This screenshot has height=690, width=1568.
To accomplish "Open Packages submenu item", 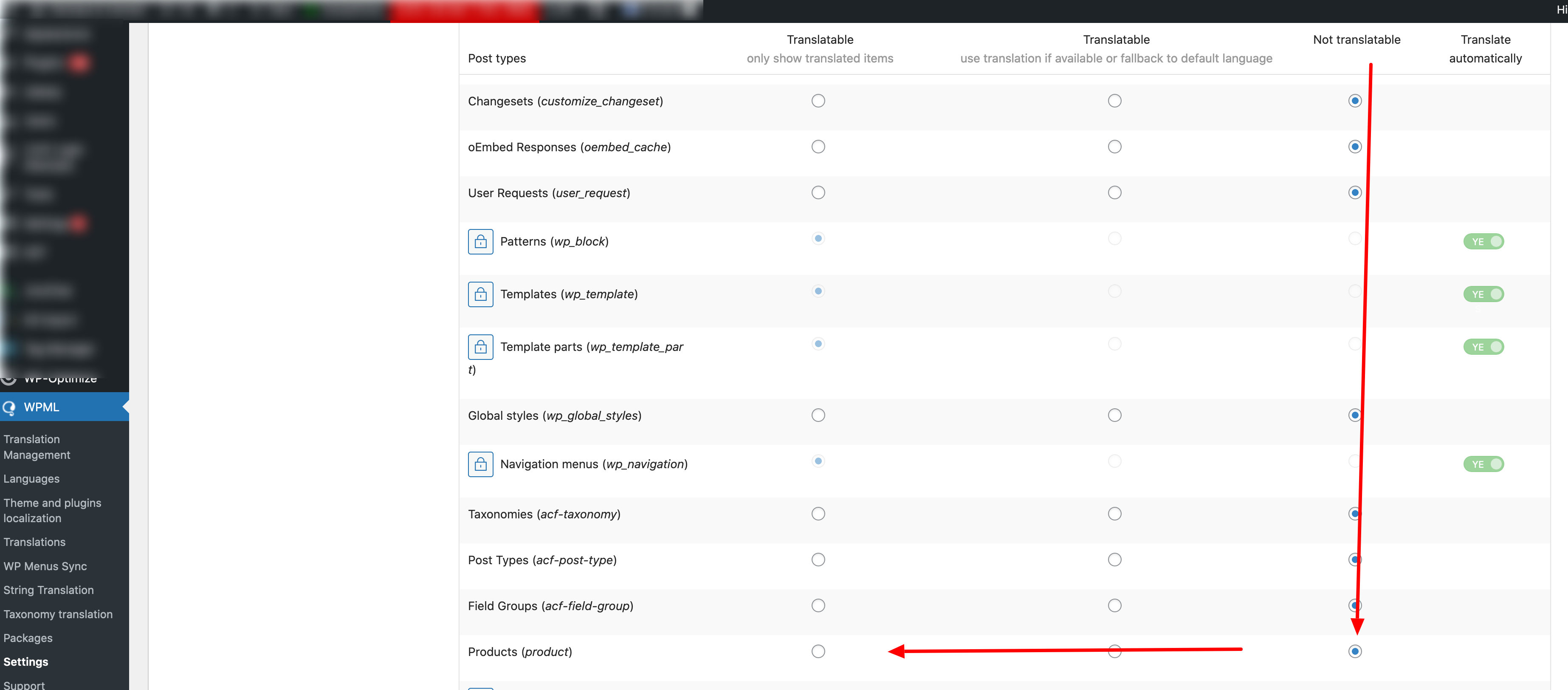I will click(28, 638).
